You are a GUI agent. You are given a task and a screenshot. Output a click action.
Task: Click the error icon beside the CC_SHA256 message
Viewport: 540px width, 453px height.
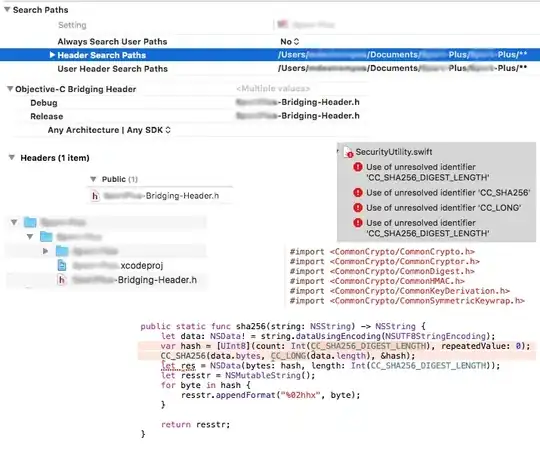tap(358, 193)
